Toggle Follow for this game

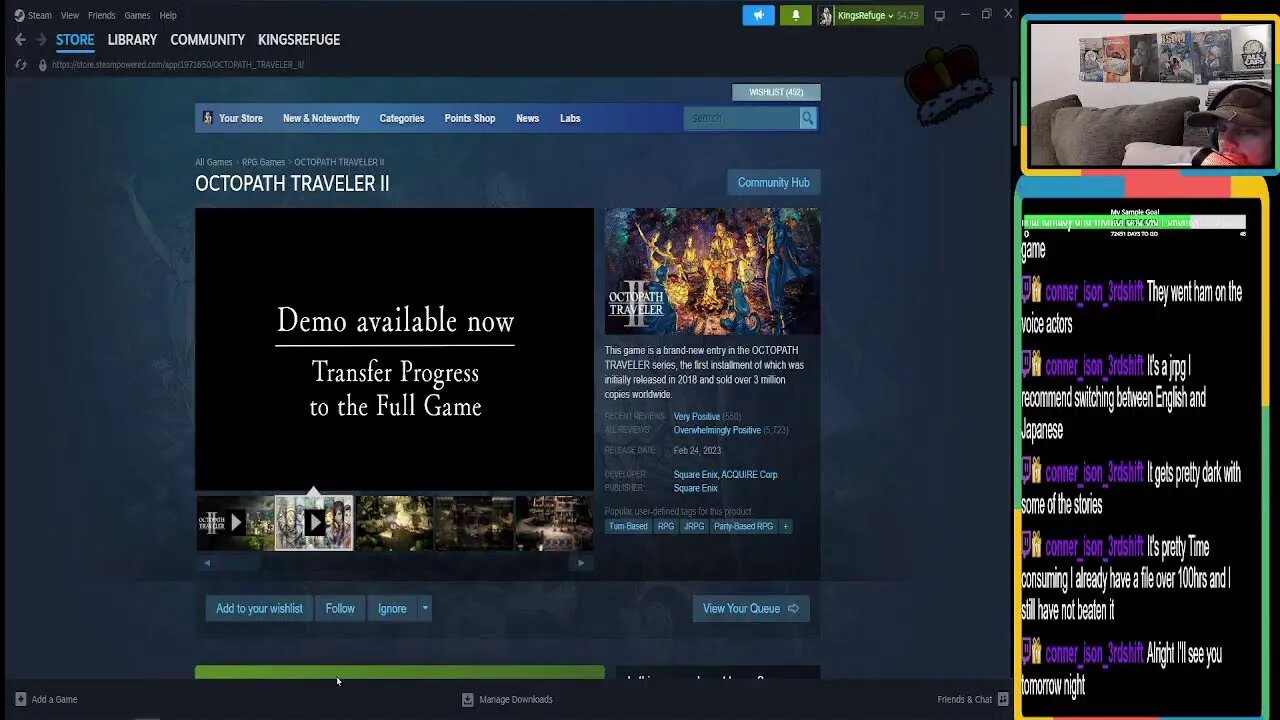[x=340, y=608]
